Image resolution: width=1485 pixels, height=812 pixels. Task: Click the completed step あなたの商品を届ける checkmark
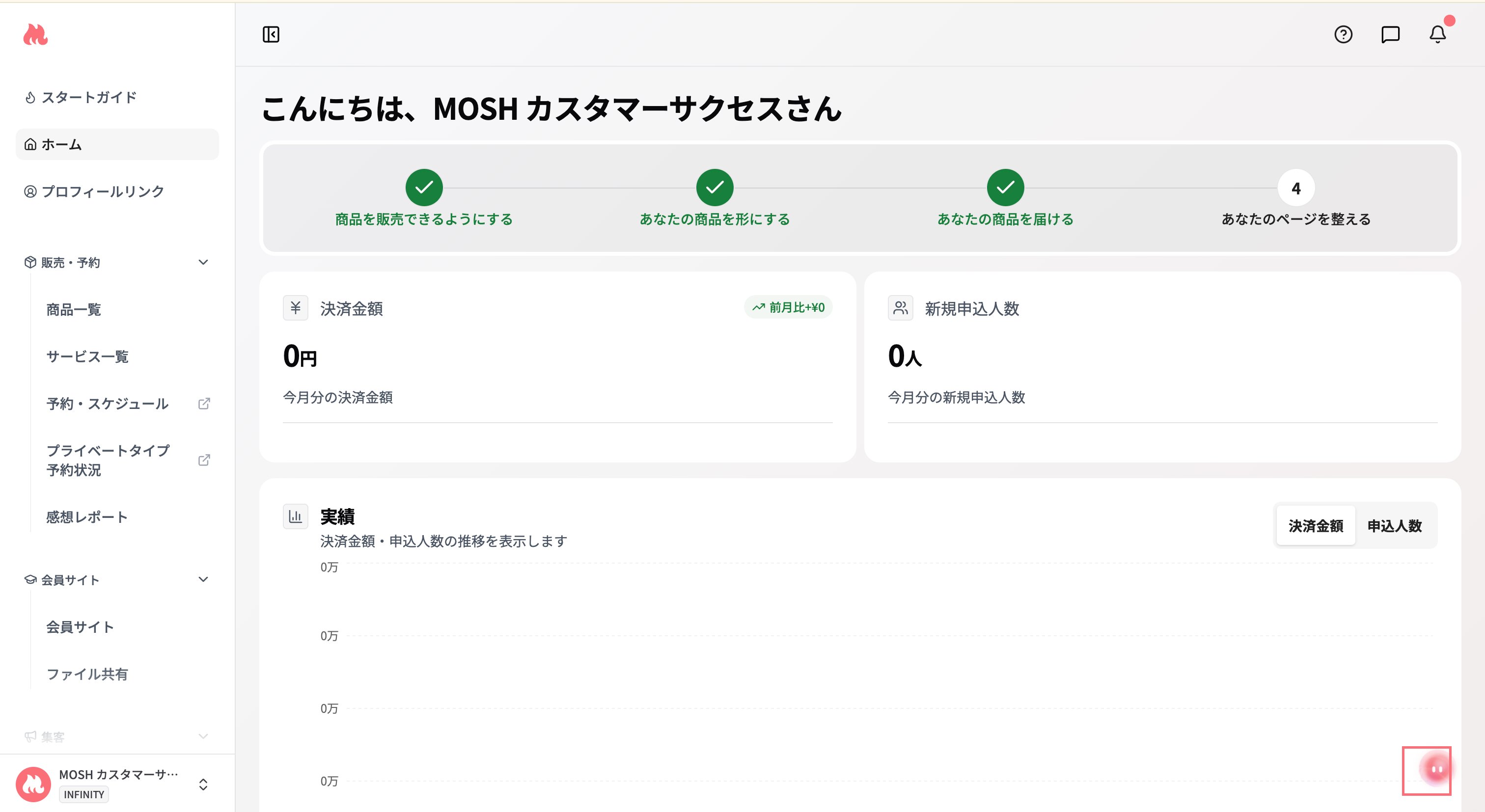pyautogui.click(x=1005, y=188)
